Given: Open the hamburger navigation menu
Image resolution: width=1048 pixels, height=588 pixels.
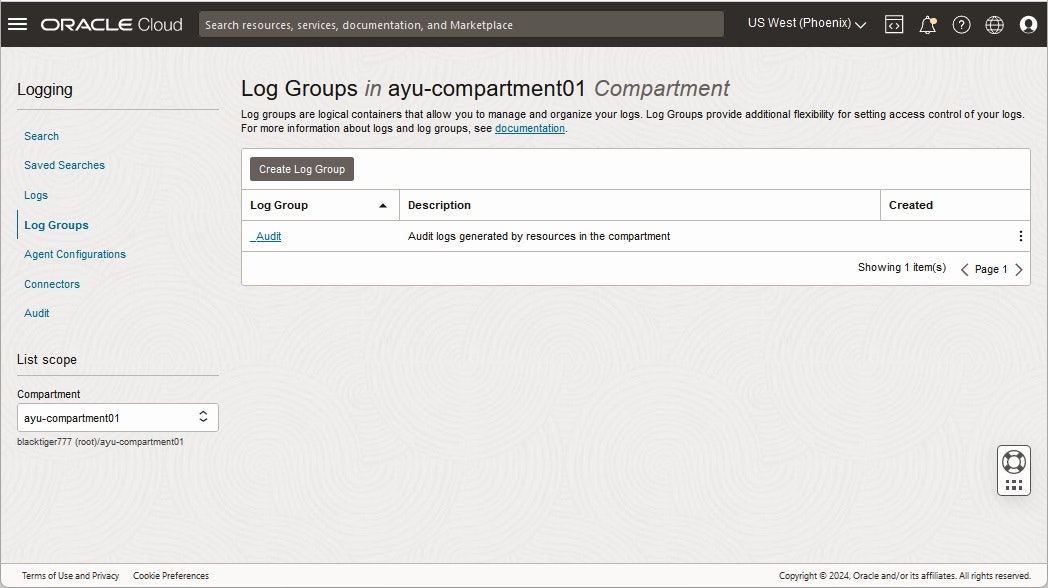Looking at the screenshot, I should (17, 24).
